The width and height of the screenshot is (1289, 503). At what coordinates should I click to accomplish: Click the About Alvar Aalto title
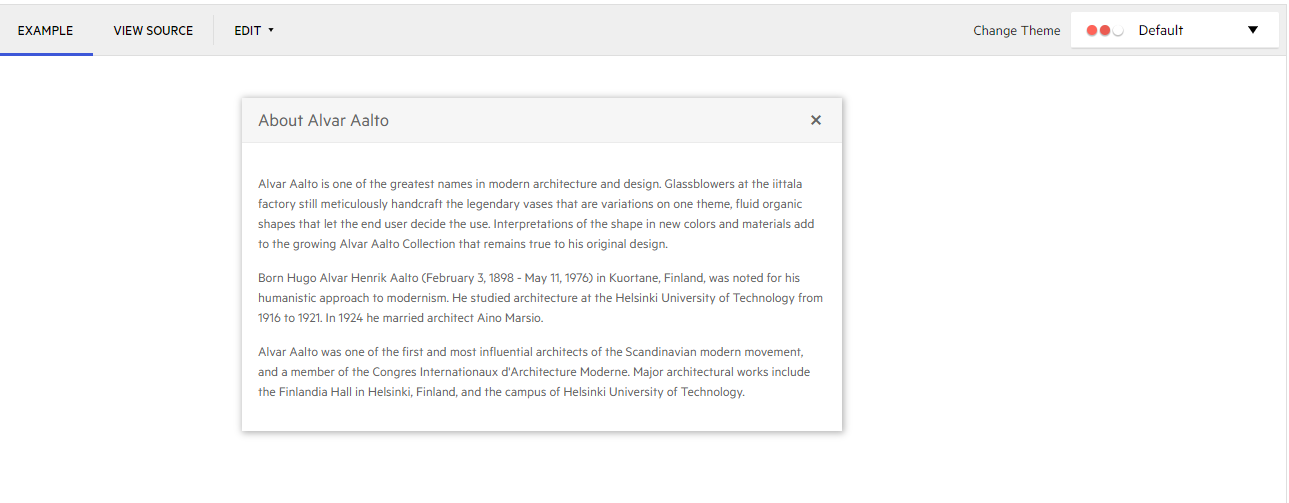click(323, 120)
